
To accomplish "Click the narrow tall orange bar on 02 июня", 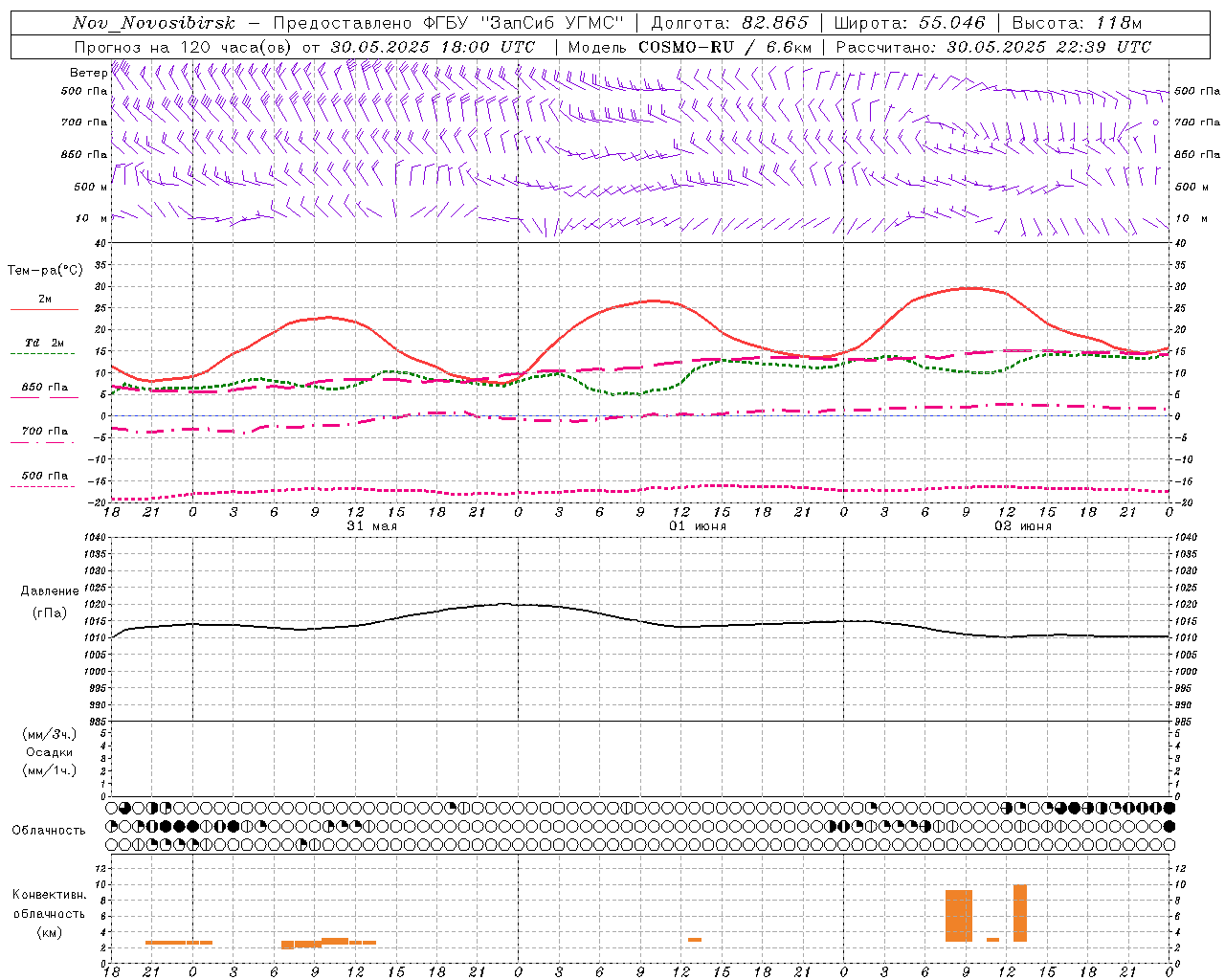I will tap(1020, 913).
